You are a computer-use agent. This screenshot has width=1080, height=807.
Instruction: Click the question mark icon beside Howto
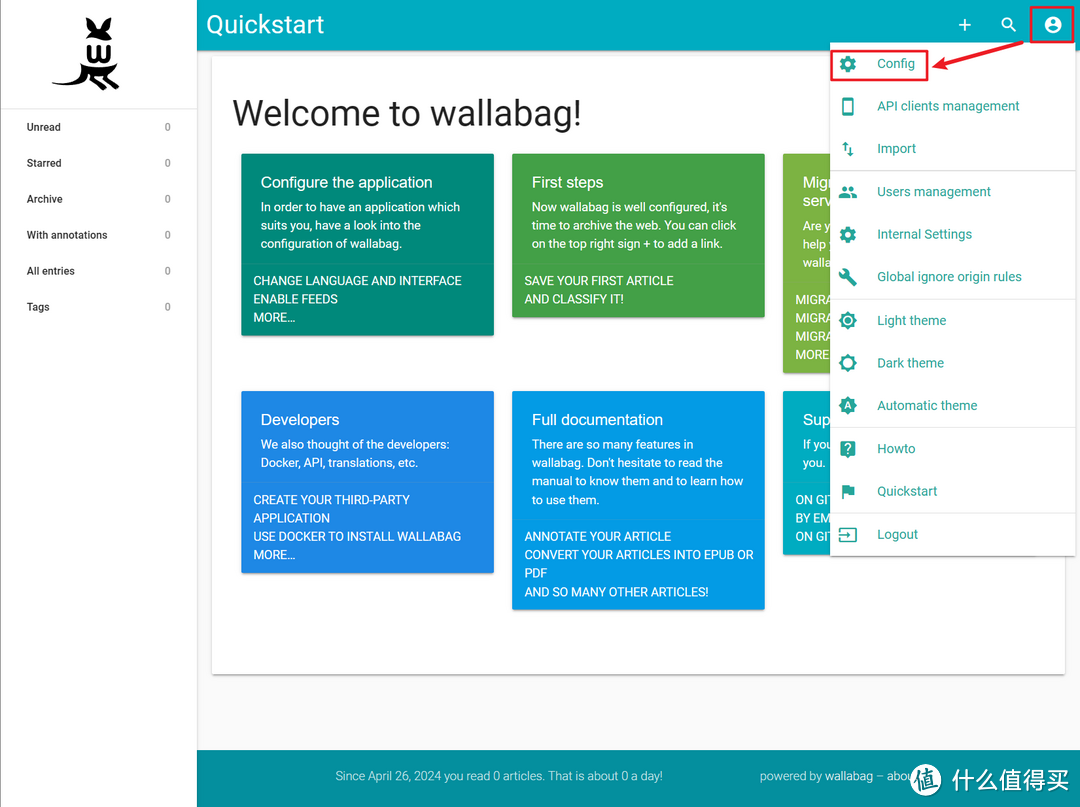click(x=848, y=449)
